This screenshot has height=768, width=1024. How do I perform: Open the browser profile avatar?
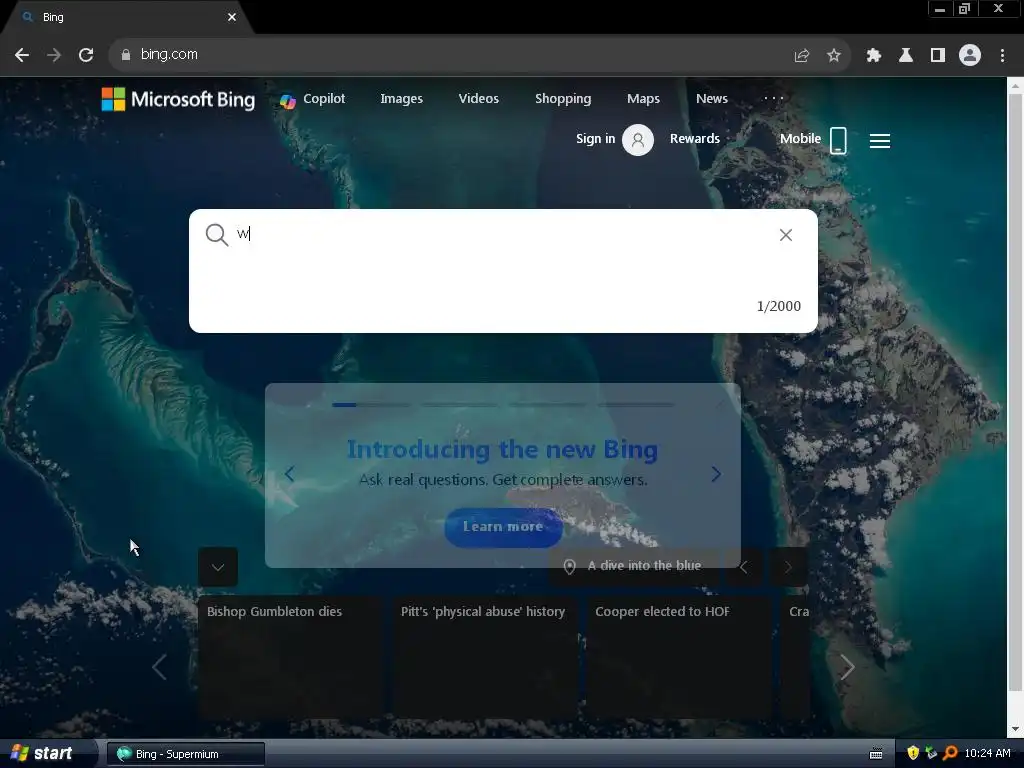pos(970,56)
